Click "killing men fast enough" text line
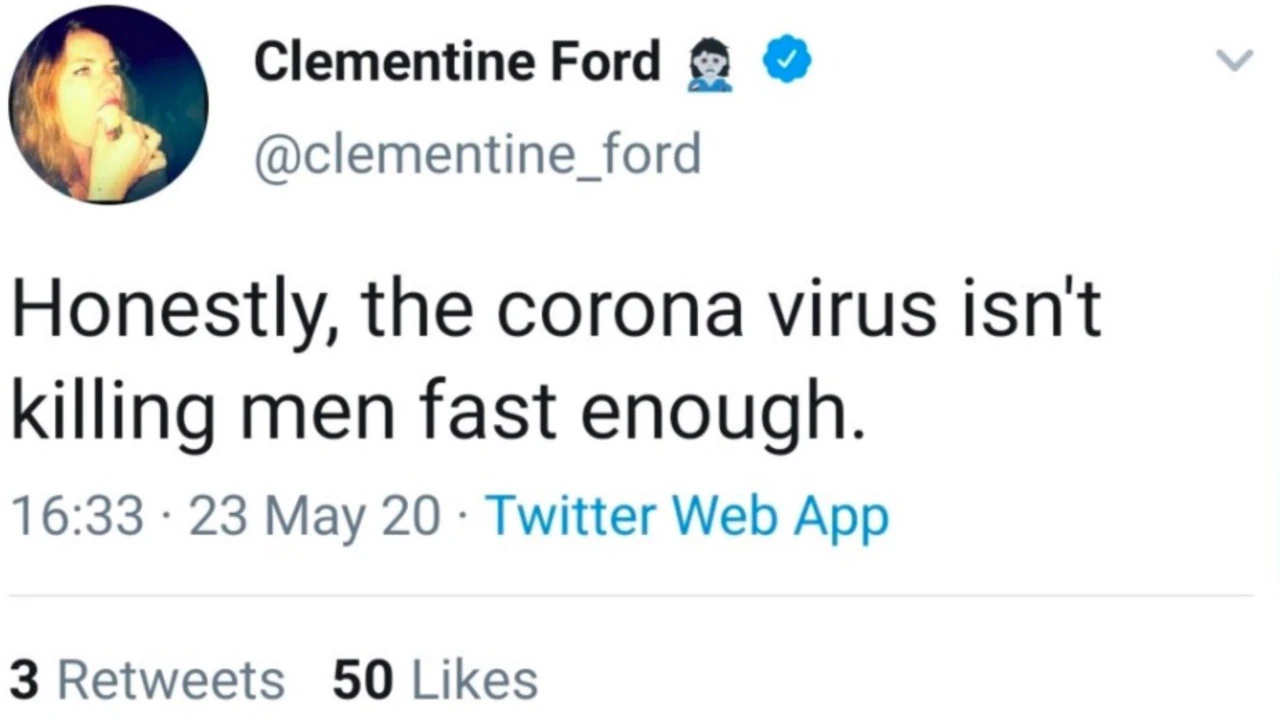Image resolution: width=1280 pixels, height=720 pixels. (x=435, y=412)
